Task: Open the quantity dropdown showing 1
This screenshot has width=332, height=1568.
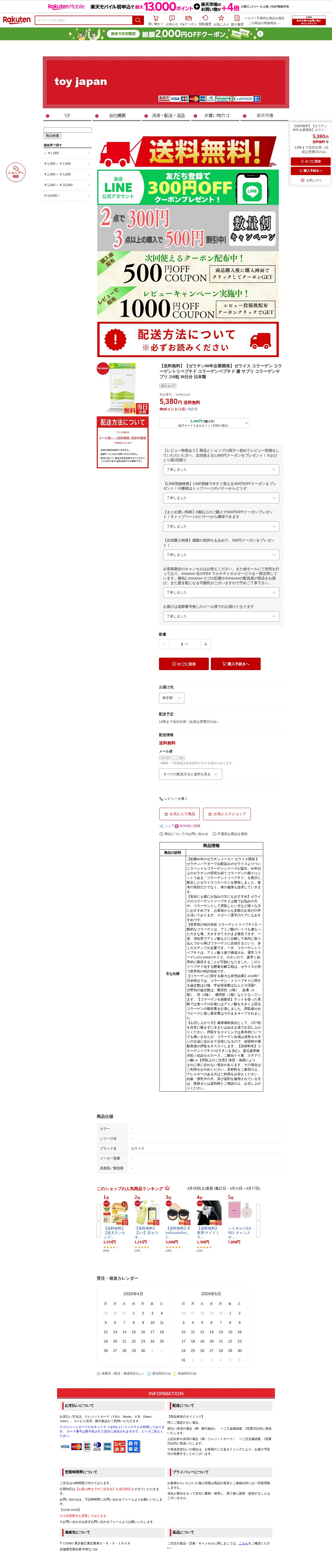Action: (x=185, y=644)
